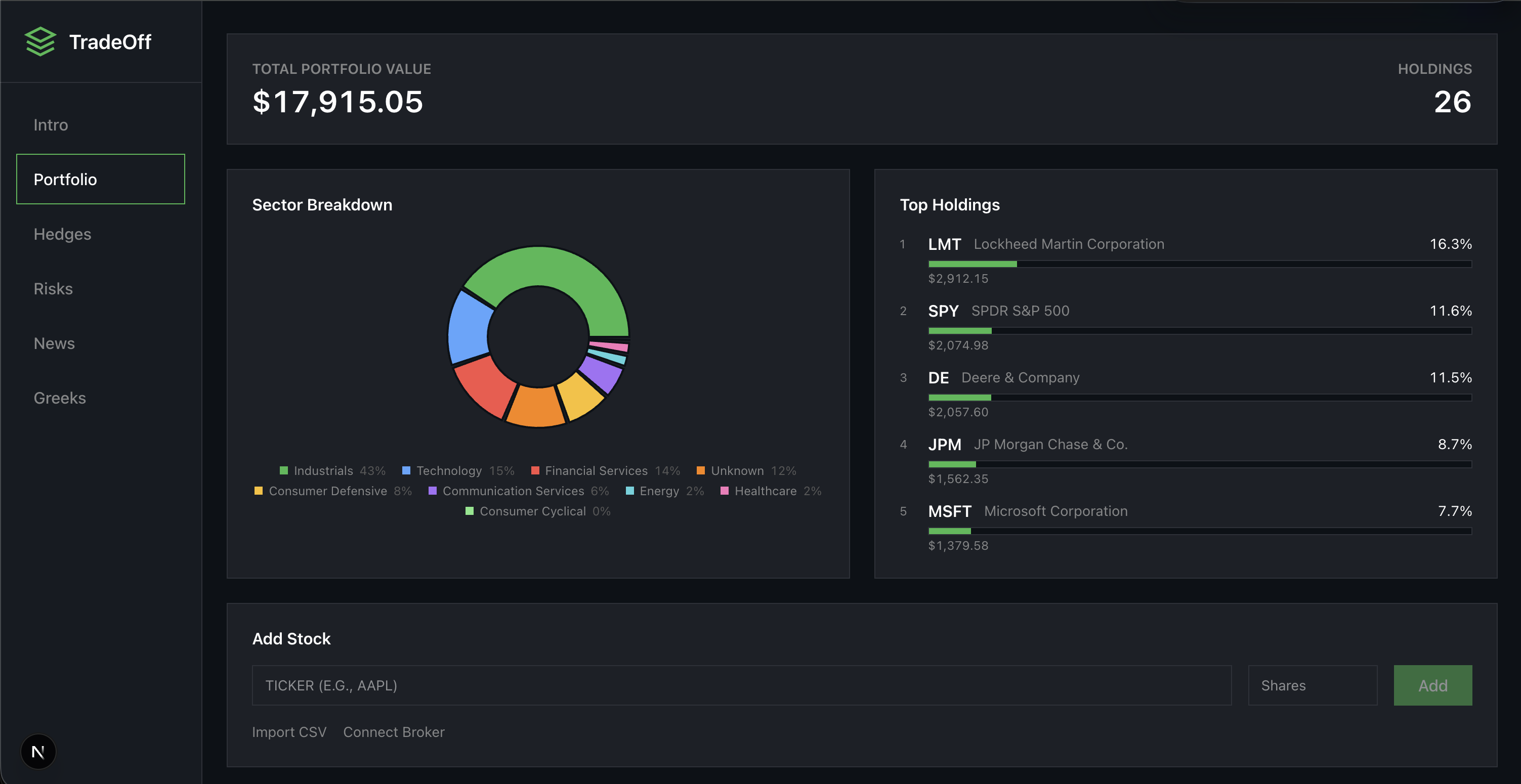Click the Connect Broker link
1521x784 pixels.
393,731
